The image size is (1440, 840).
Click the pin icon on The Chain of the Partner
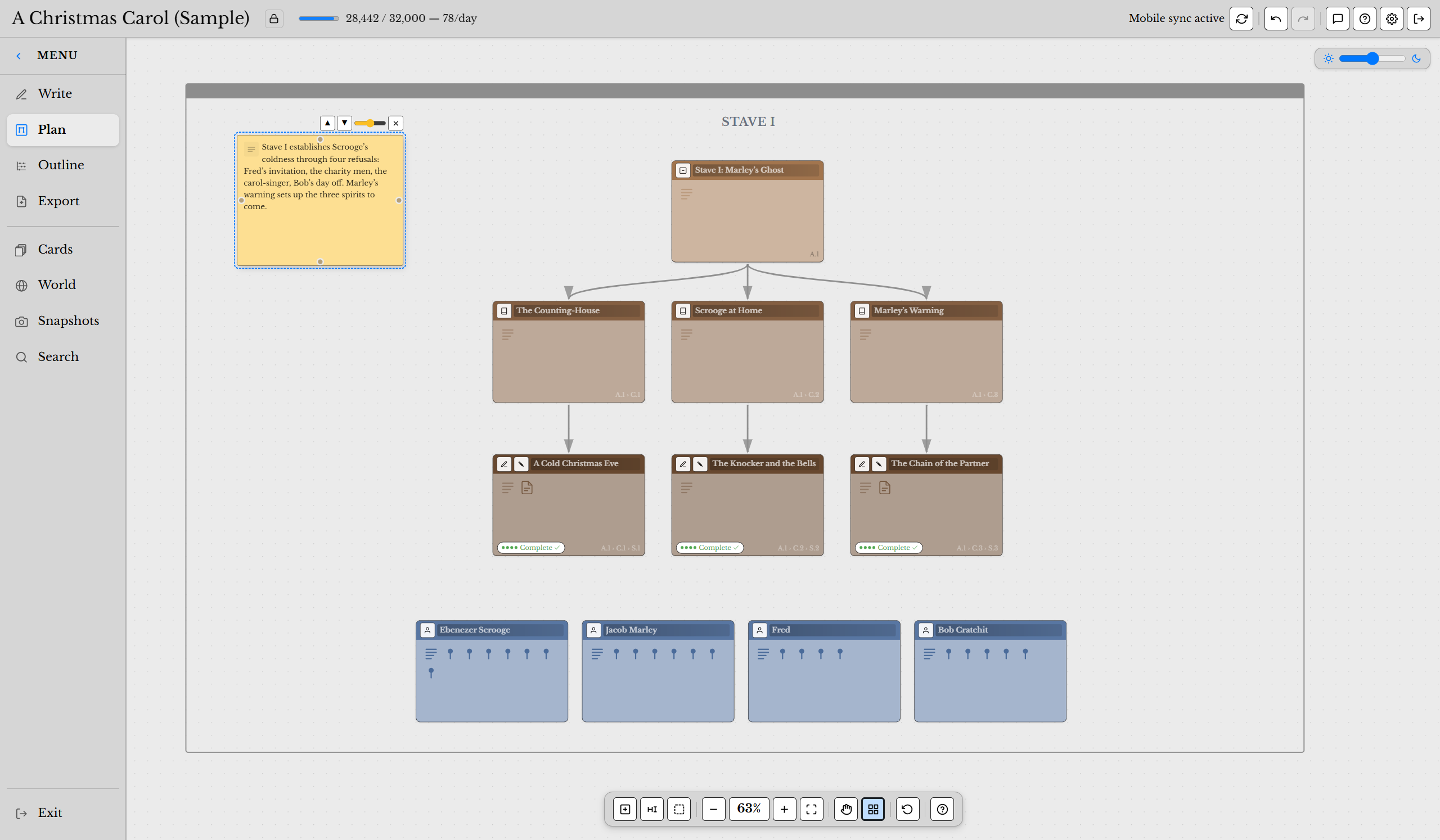pyautogui.click(x=879, y=464)
